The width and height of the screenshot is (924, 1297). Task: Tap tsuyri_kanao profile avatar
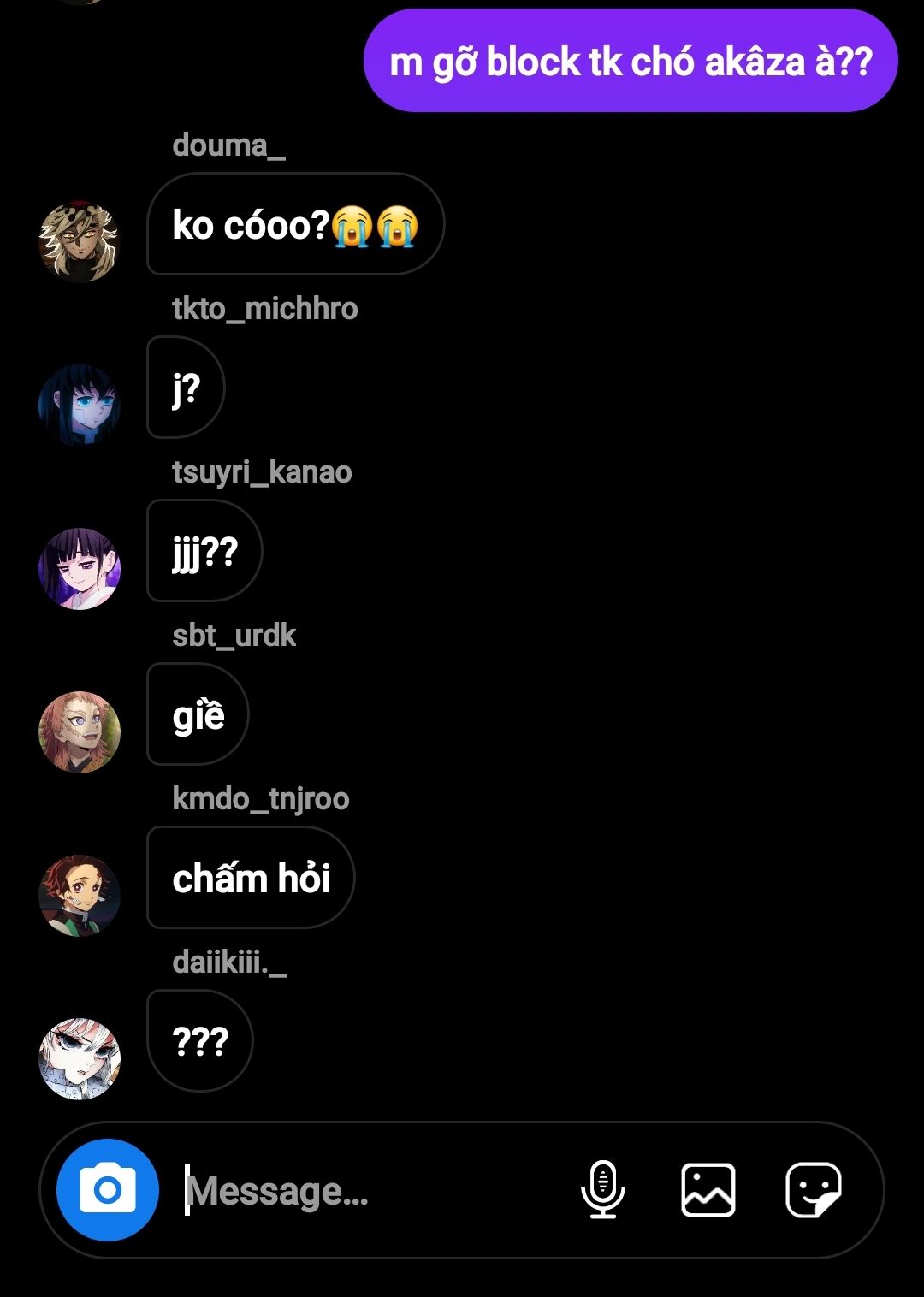[80, 568]
